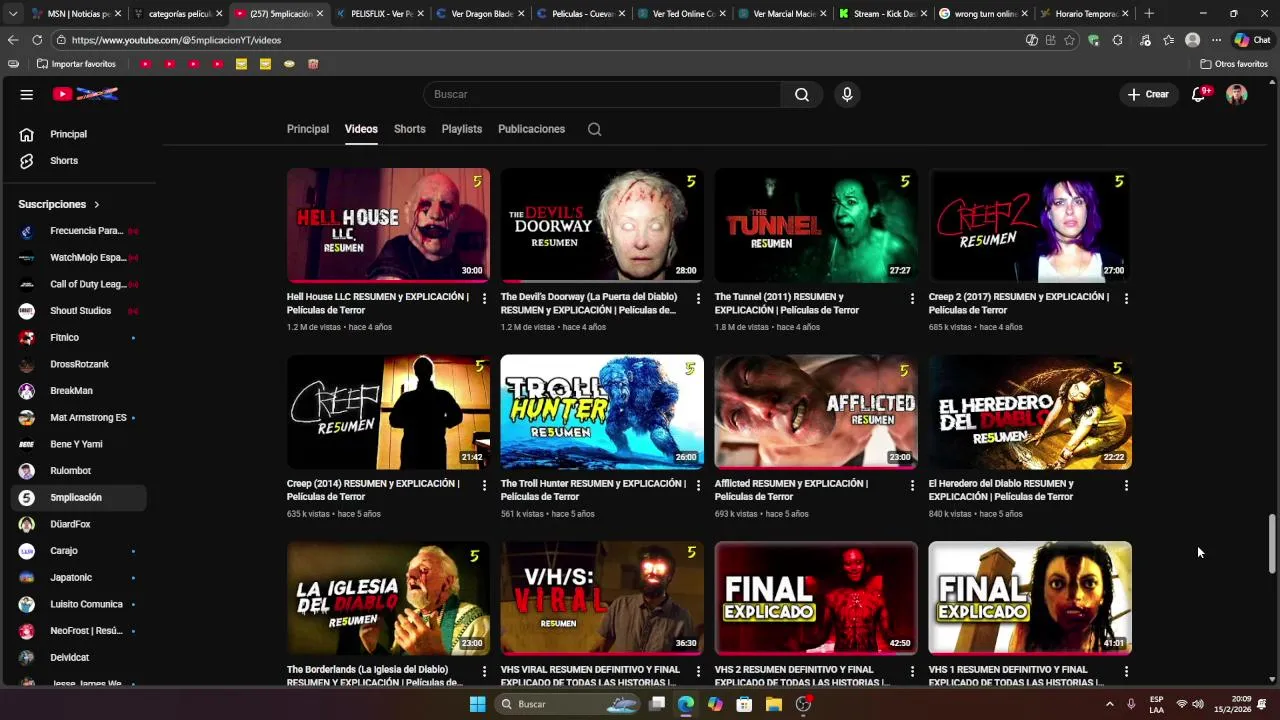Click the Windows taskbar Buscar box

pyautogui.click(x=568, y=704)
